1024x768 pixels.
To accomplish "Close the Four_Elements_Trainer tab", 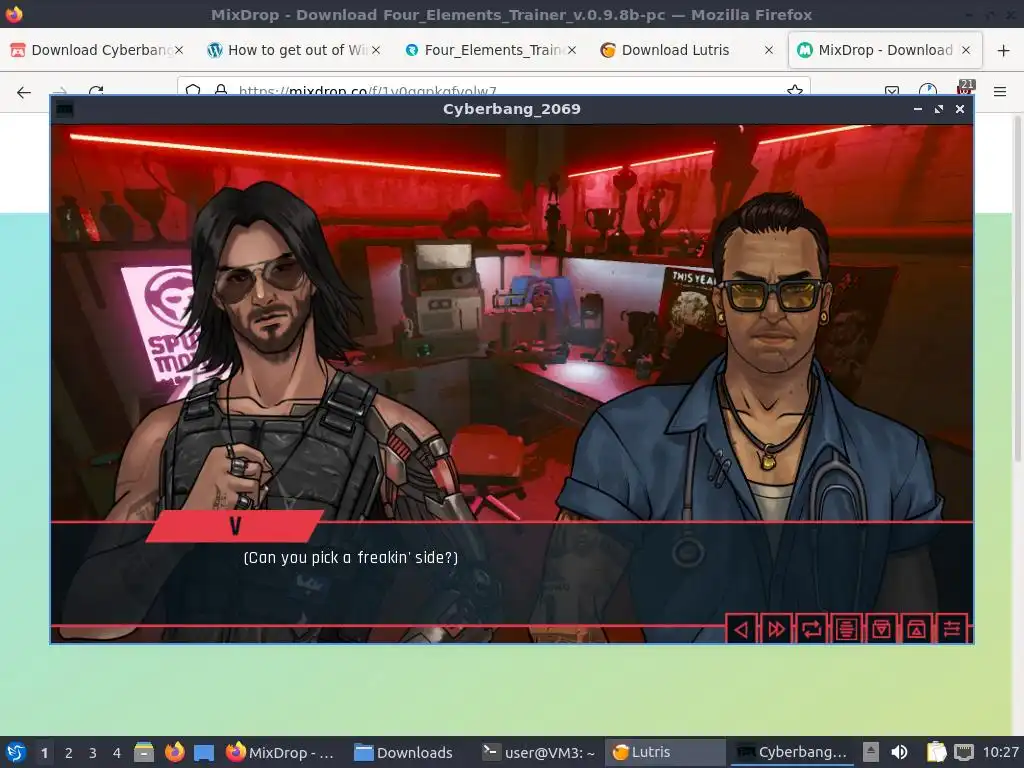I will click(572, 50).
